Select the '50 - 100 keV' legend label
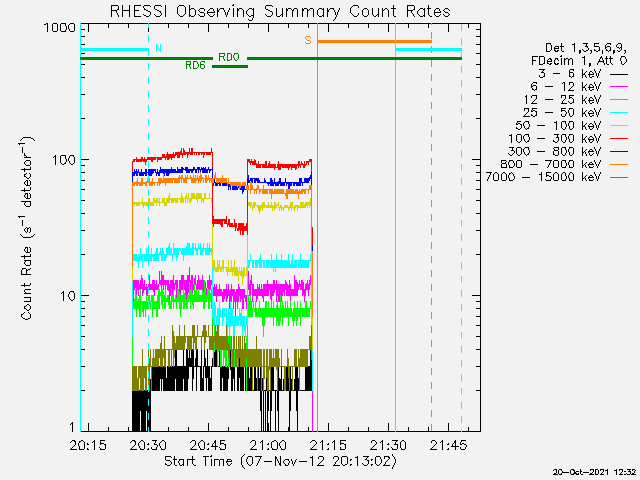 (x=558, y=125)
